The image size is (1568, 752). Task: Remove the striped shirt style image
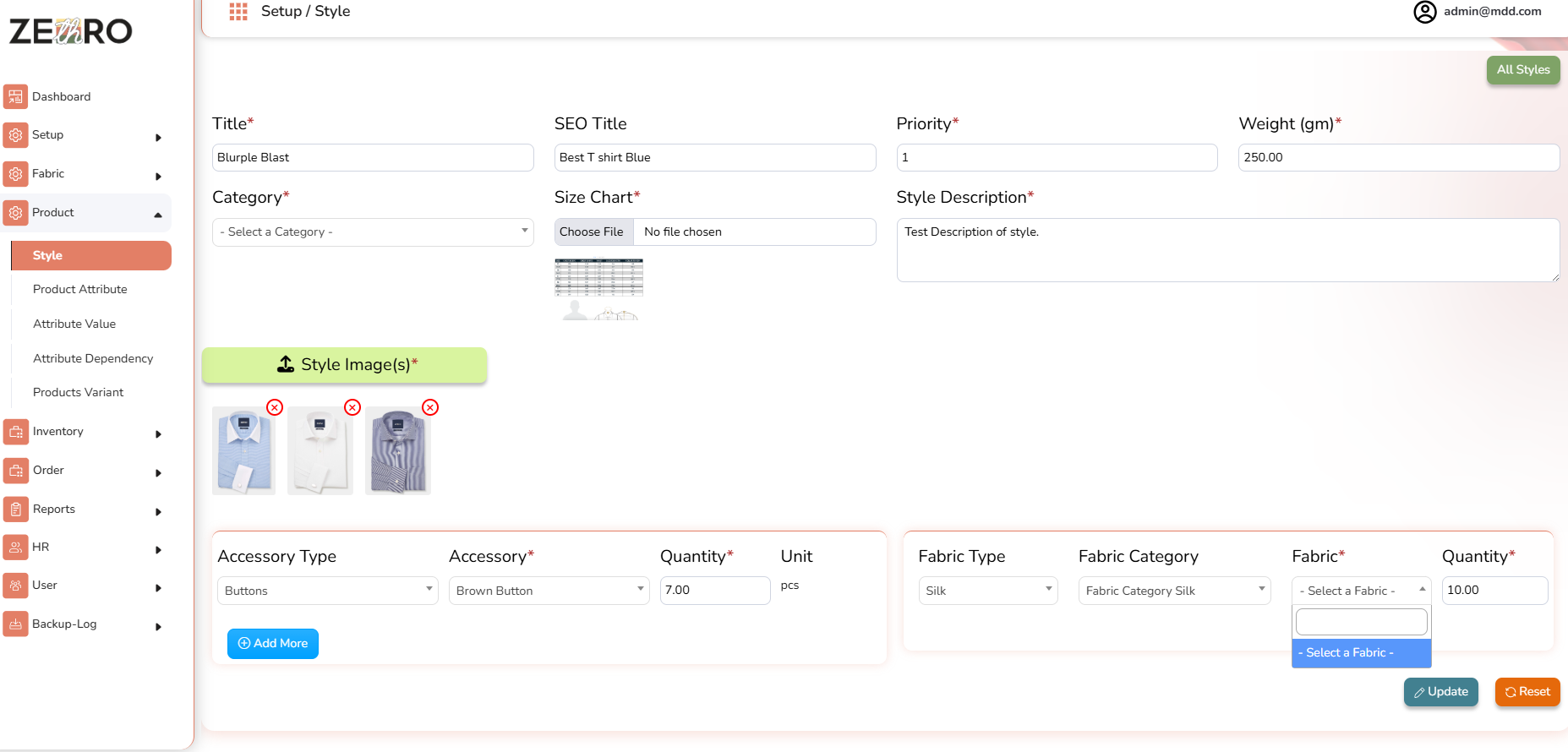[x=430, y=407]
